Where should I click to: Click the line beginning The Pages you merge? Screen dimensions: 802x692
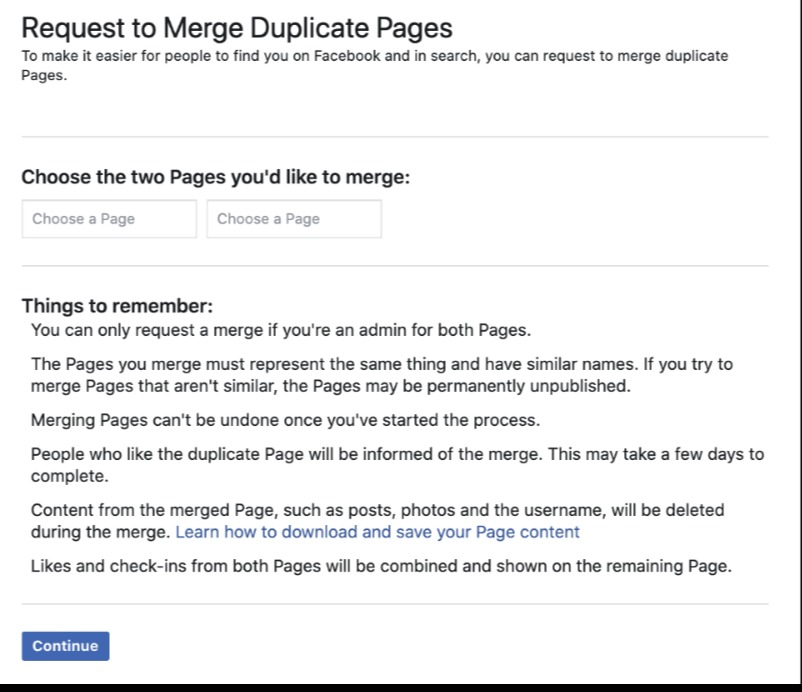point(382,364)
